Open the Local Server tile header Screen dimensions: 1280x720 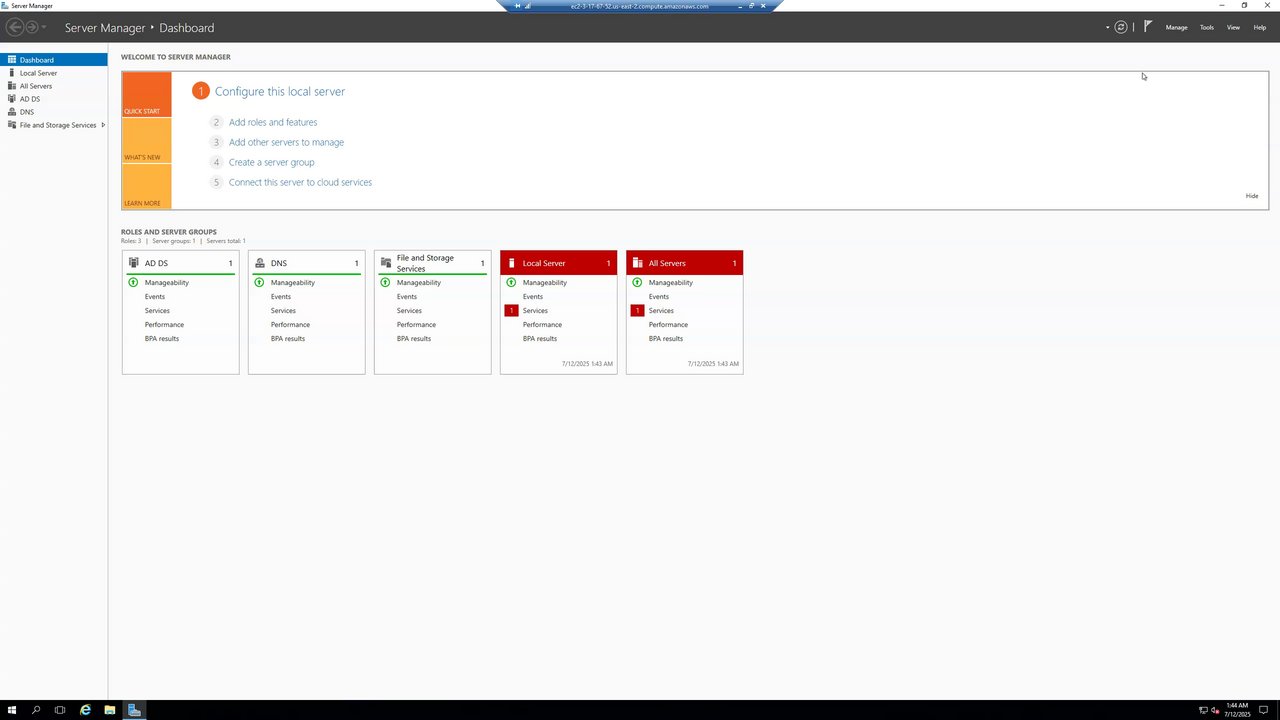coord(559,263)
